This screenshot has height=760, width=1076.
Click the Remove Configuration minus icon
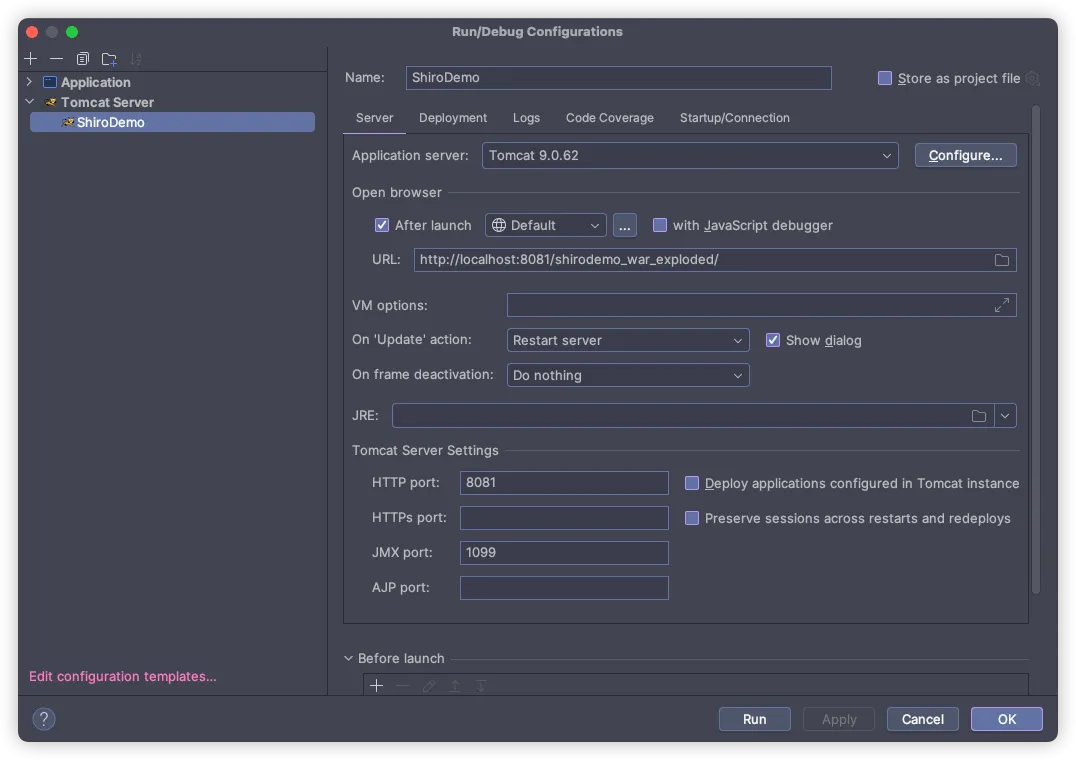pos(56,59)
